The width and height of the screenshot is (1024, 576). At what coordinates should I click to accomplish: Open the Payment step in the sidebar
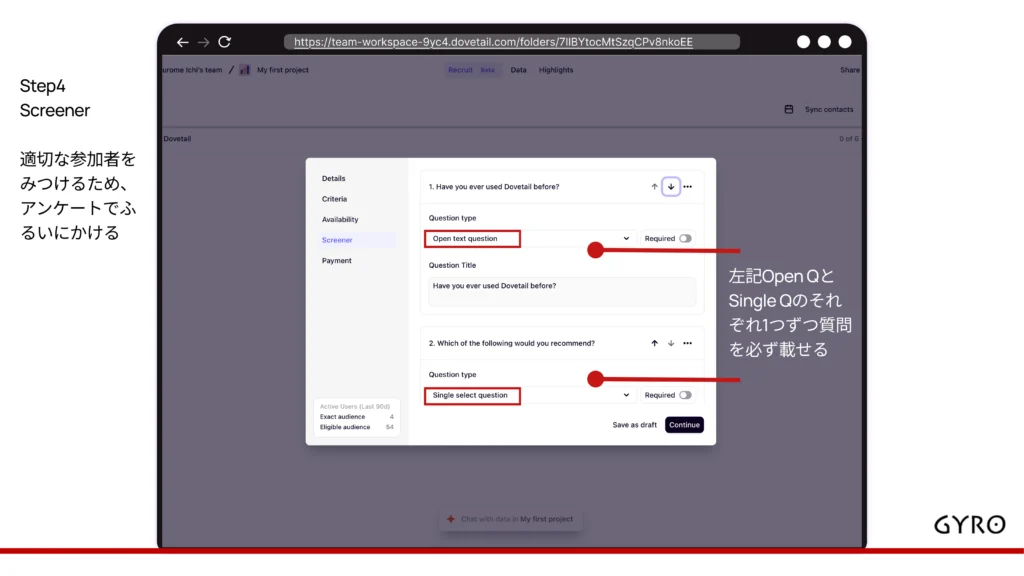(x=337, y=261)
